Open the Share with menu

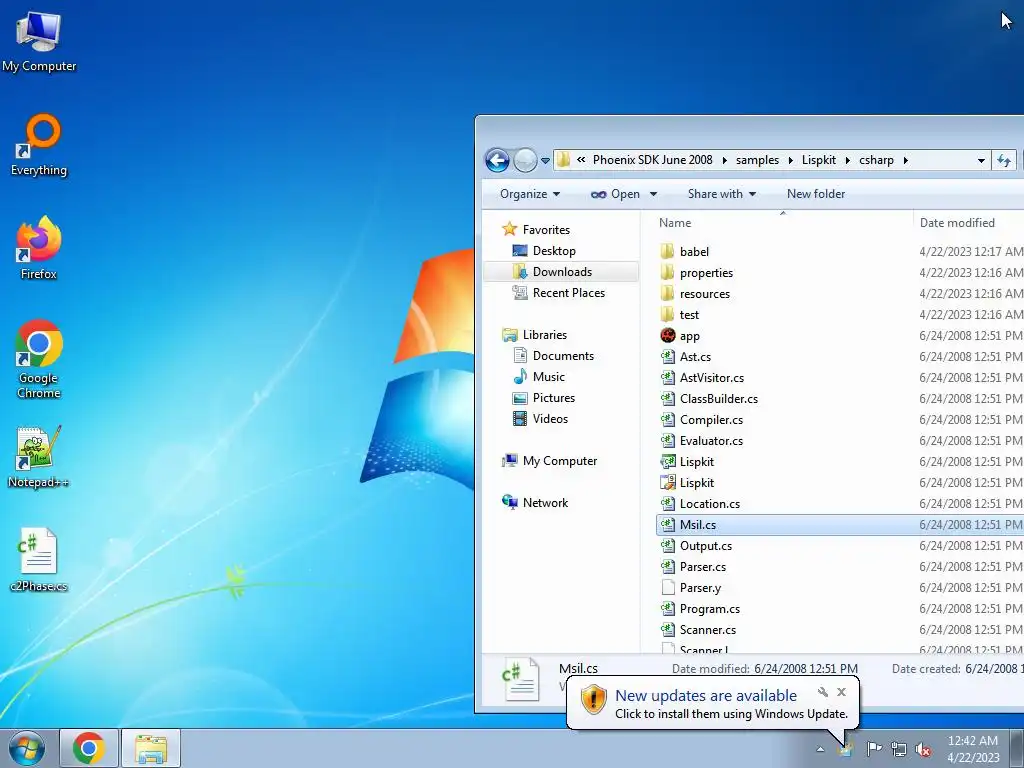tap(722, 194)
